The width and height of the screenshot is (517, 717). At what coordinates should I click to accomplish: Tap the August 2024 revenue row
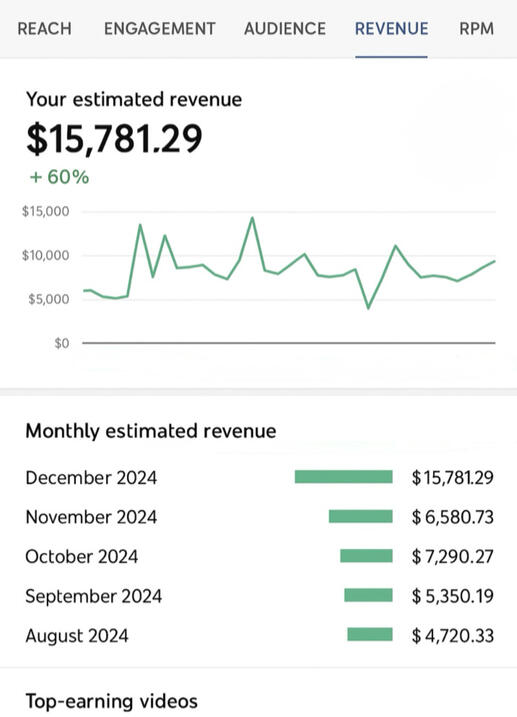click(259, 635)
